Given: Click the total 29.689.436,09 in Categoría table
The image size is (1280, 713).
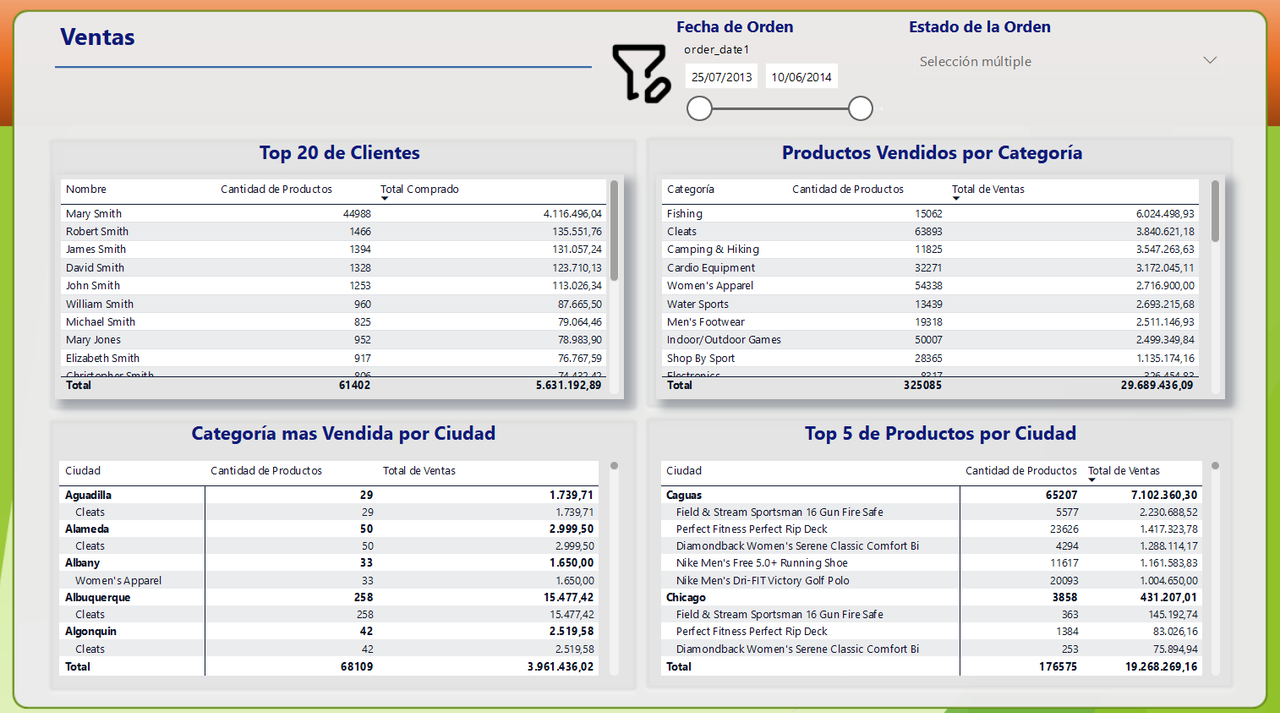Looking at the screenshot, I should (1157, 385).
